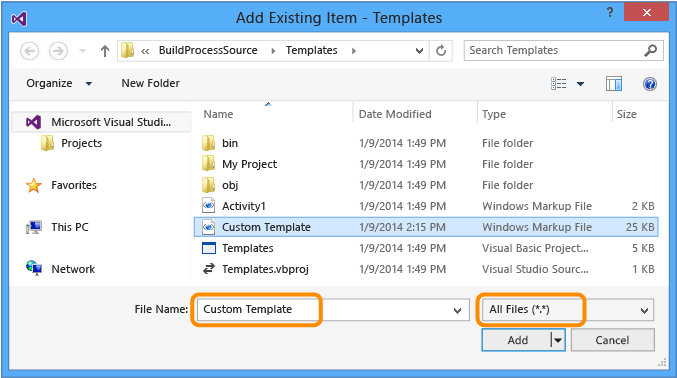Click the title bar question mark
Screen dimensions: 677x378
(610, 12)
